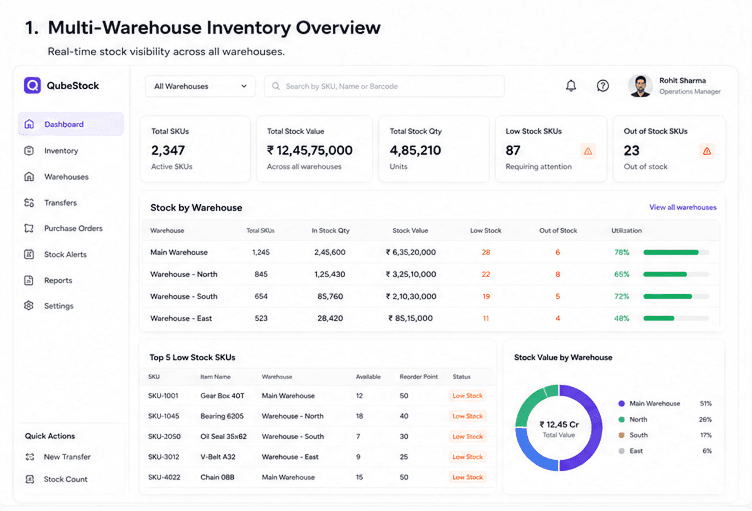
Task: Open Transfers from sidebar icon
Action: pyautogui.click(x=29, y=202)
